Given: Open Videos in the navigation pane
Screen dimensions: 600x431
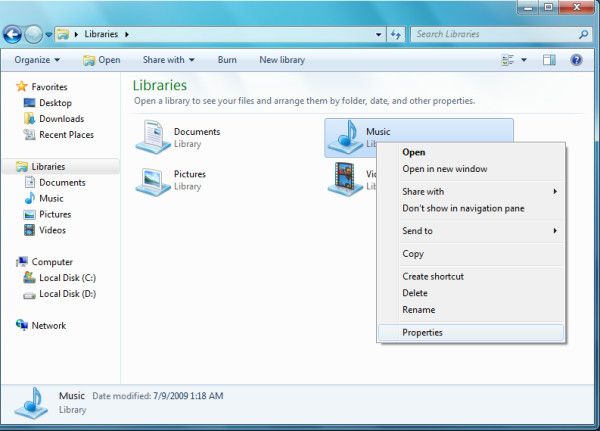Looking at the screenshot, I should (x=52, y=230).
